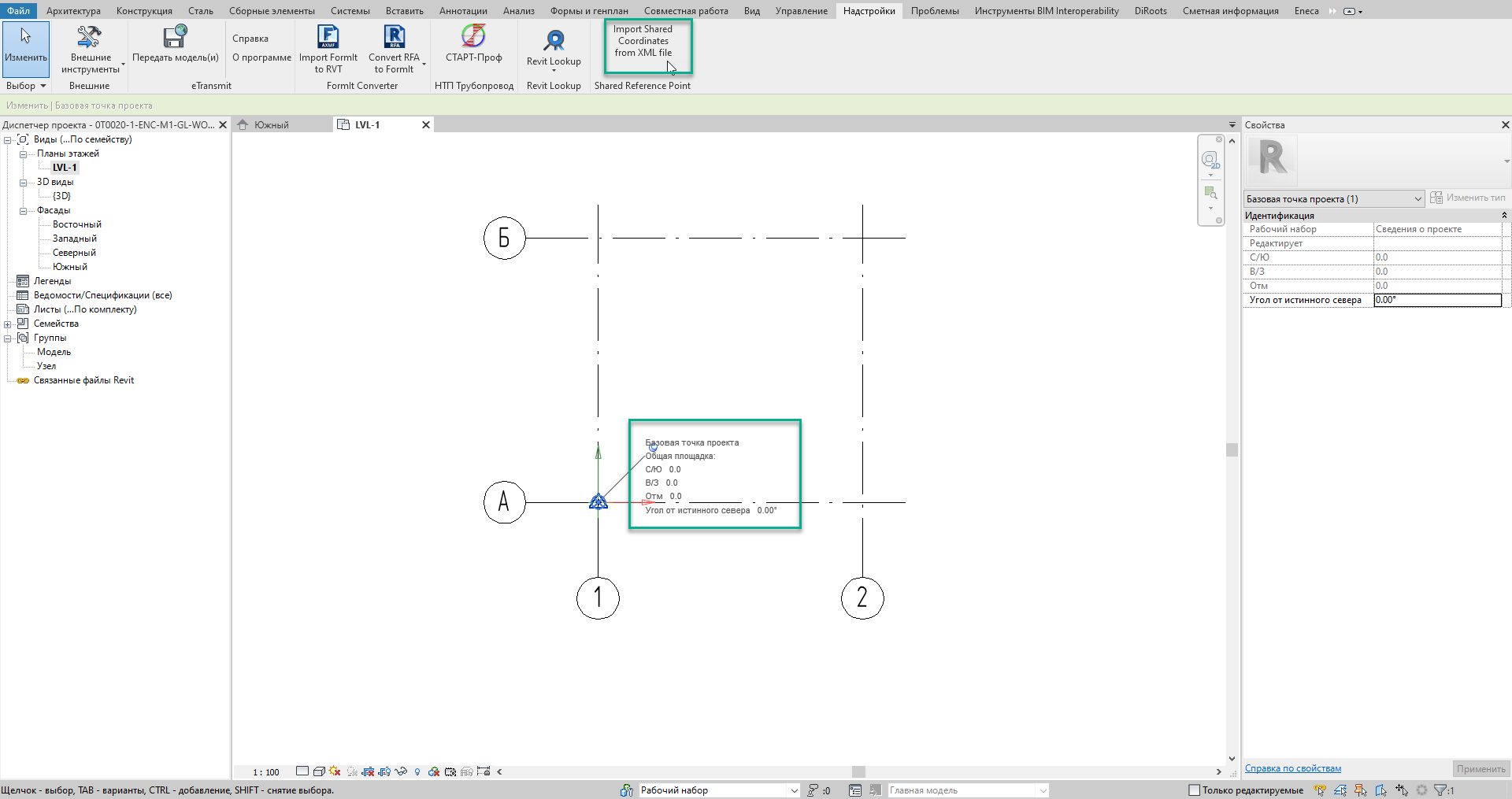1512x799 pixels.
Task: Switch to Вид ribbon tab
Action: point(752,11)
